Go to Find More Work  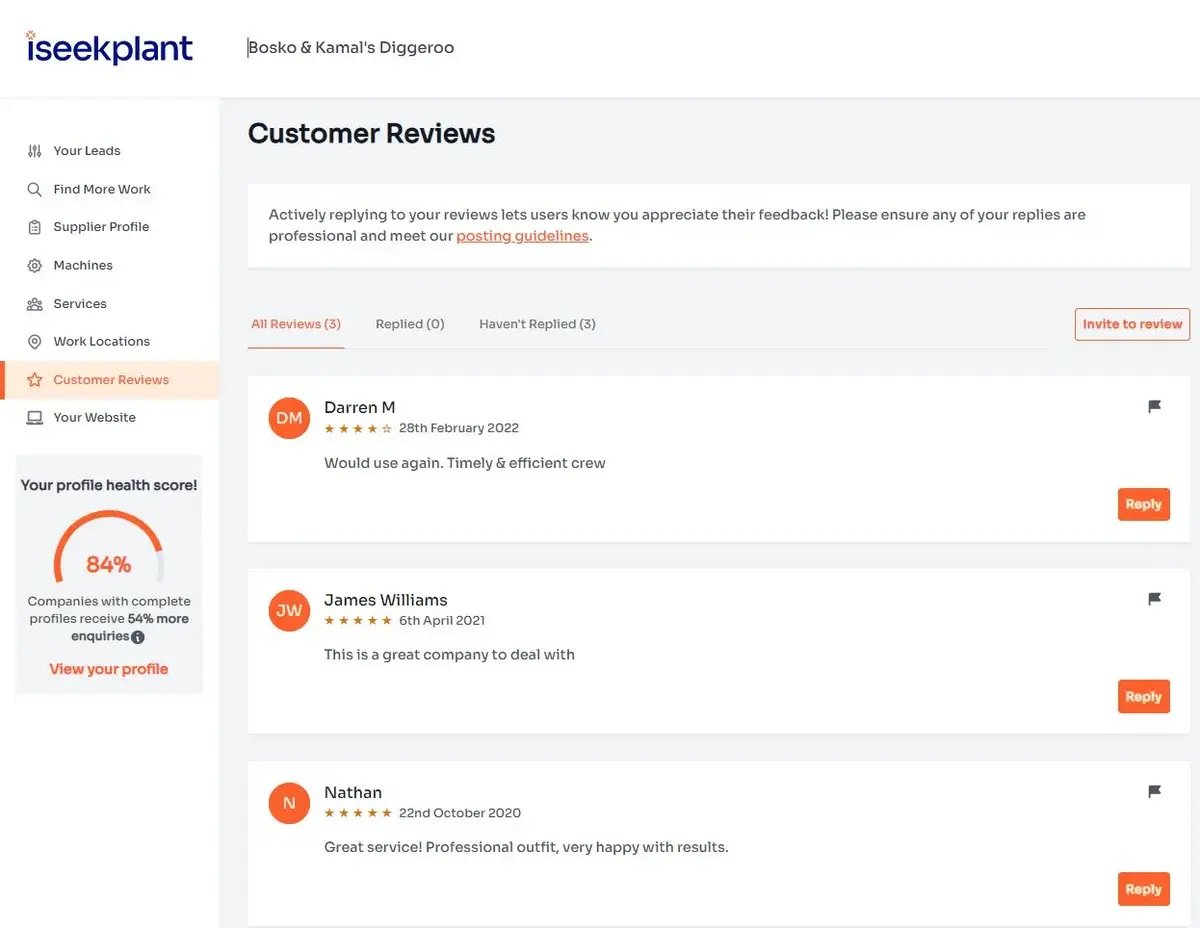tap(102, 189)
